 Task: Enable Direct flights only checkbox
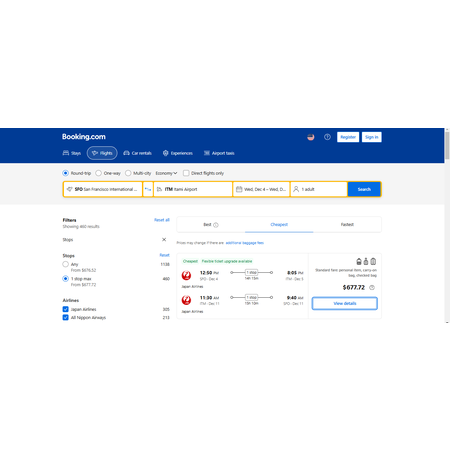(186, 173)
